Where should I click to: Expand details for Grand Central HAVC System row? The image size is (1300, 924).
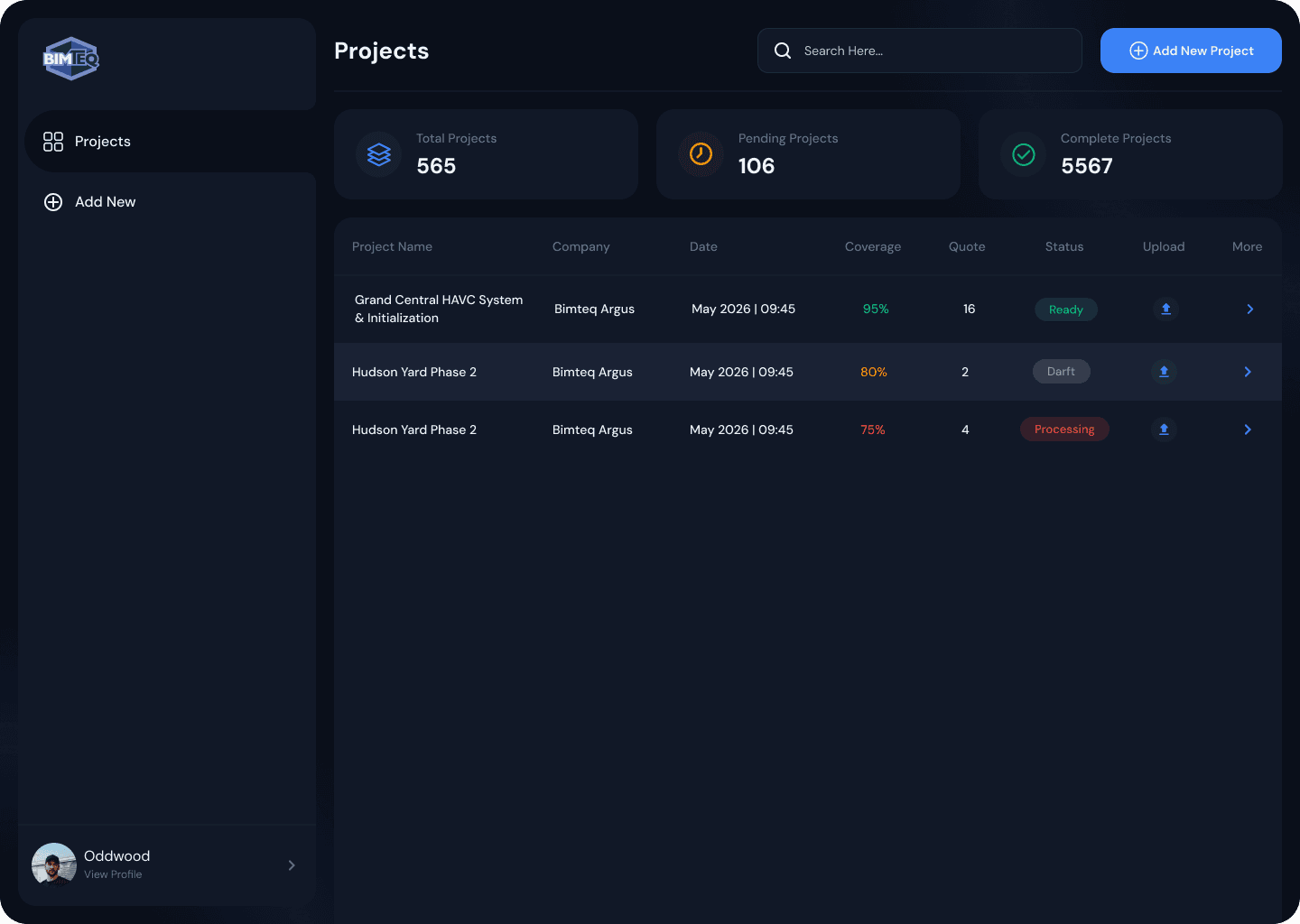(1249, 309)
